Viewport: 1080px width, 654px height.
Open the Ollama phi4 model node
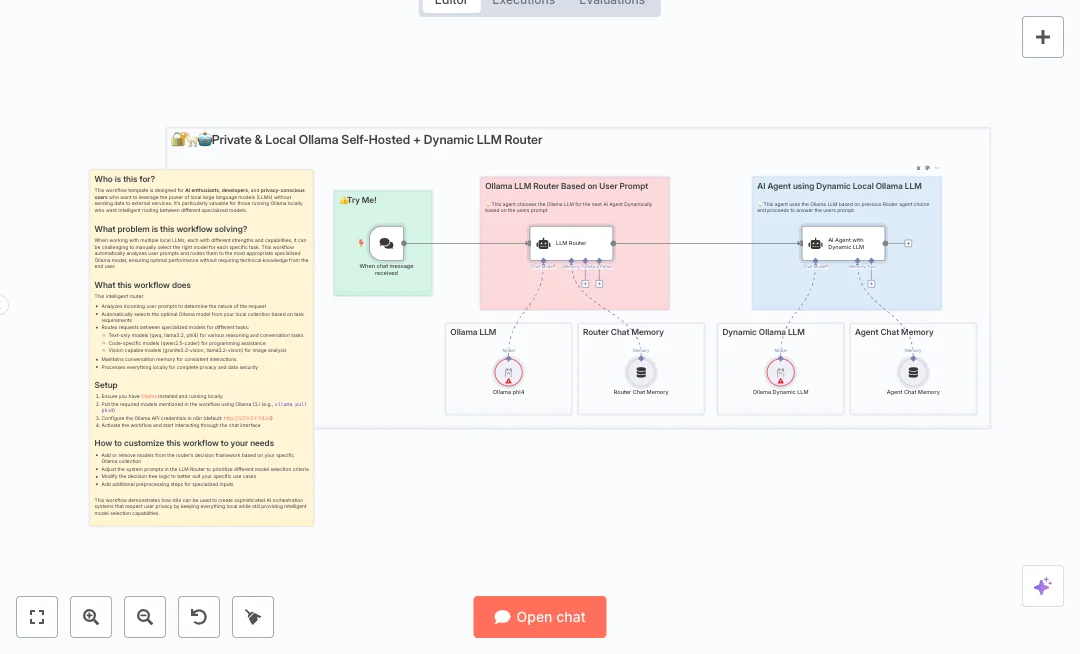pos(508,371)
